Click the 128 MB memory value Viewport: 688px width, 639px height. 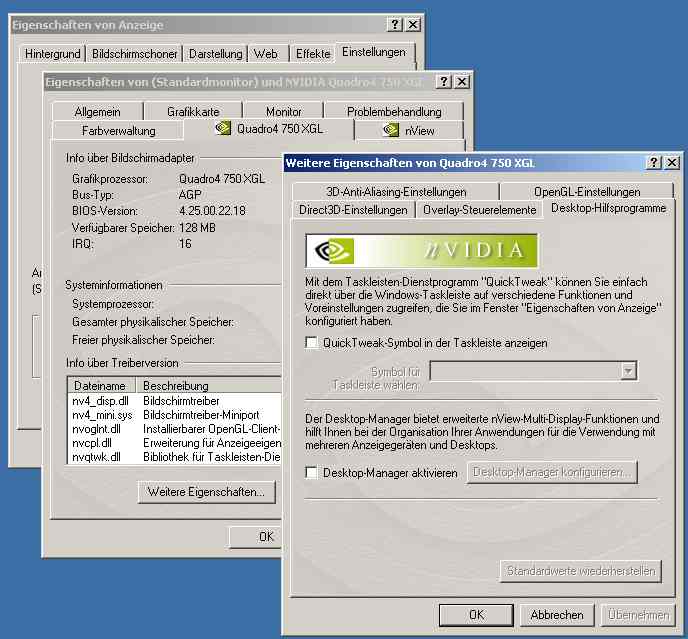[x=197, y=227]
